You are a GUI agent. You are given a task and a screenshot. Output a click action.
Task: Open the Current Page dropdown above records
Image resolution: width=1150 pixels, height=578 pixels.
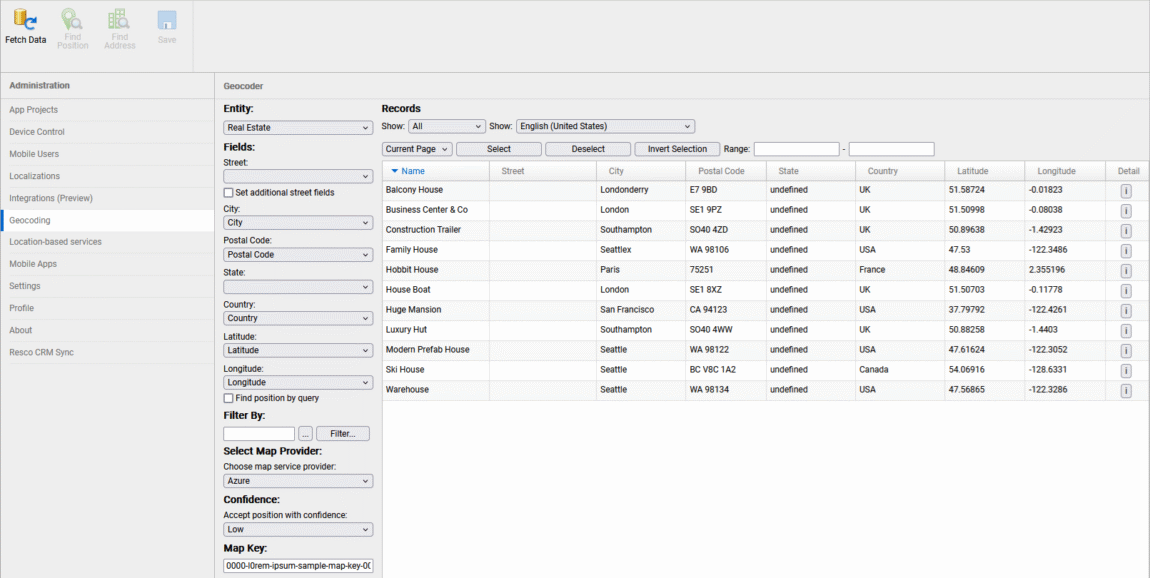click(414, 148)
